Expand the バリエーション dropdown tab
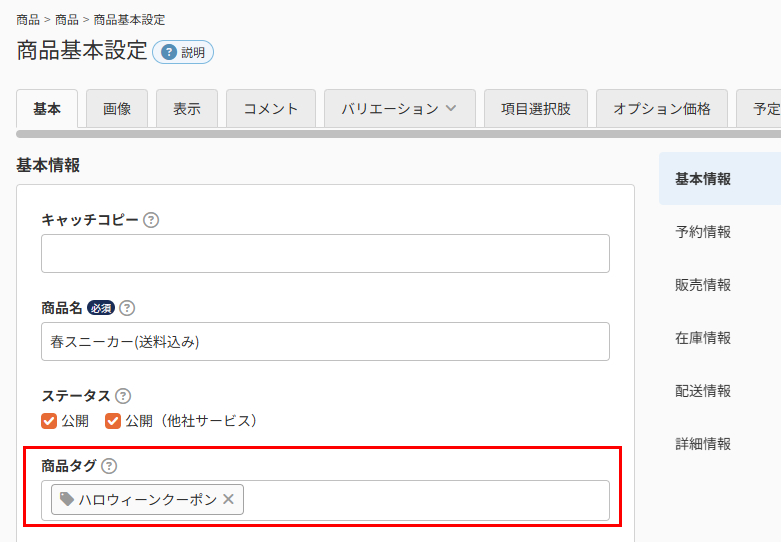Image resolution: width=781 pixels, height=542 pixels. pos(400,109)
